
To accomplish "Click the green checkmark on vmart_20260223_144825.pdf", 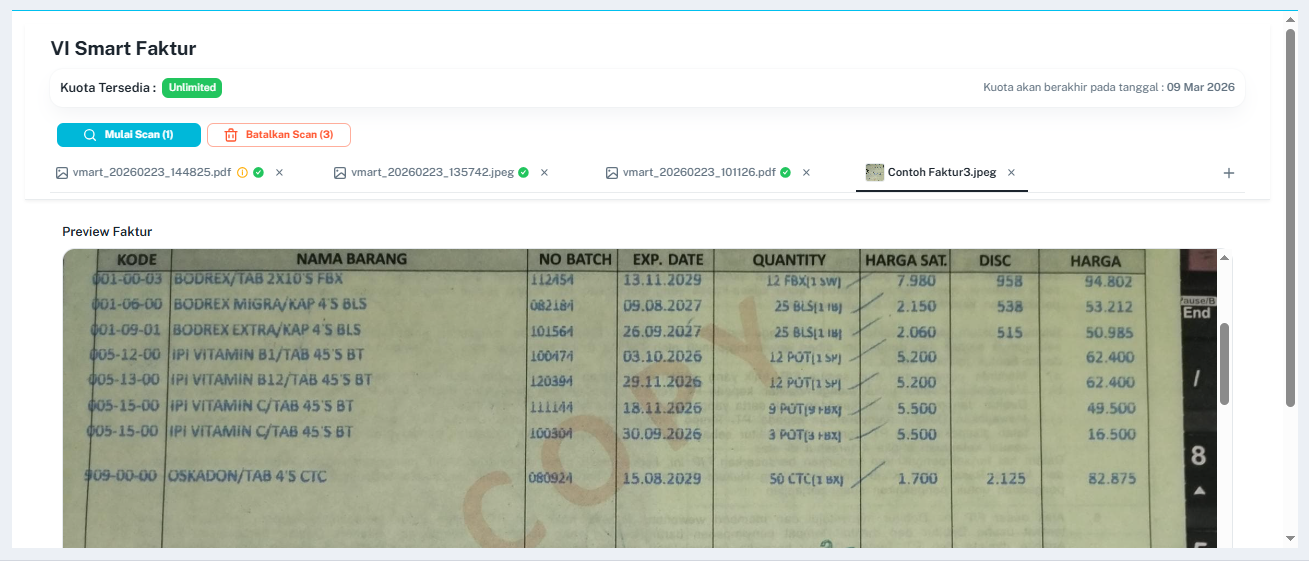I will pos(258,173).
